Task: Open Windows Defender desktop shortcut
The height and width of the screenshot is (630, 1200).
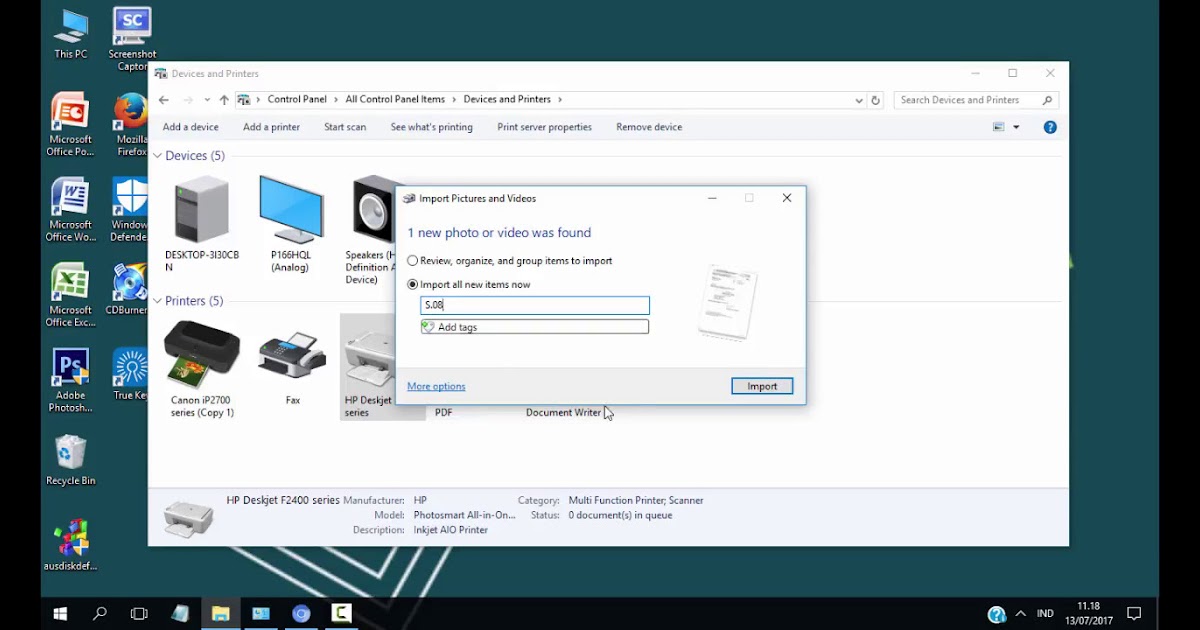Action: 131,211
